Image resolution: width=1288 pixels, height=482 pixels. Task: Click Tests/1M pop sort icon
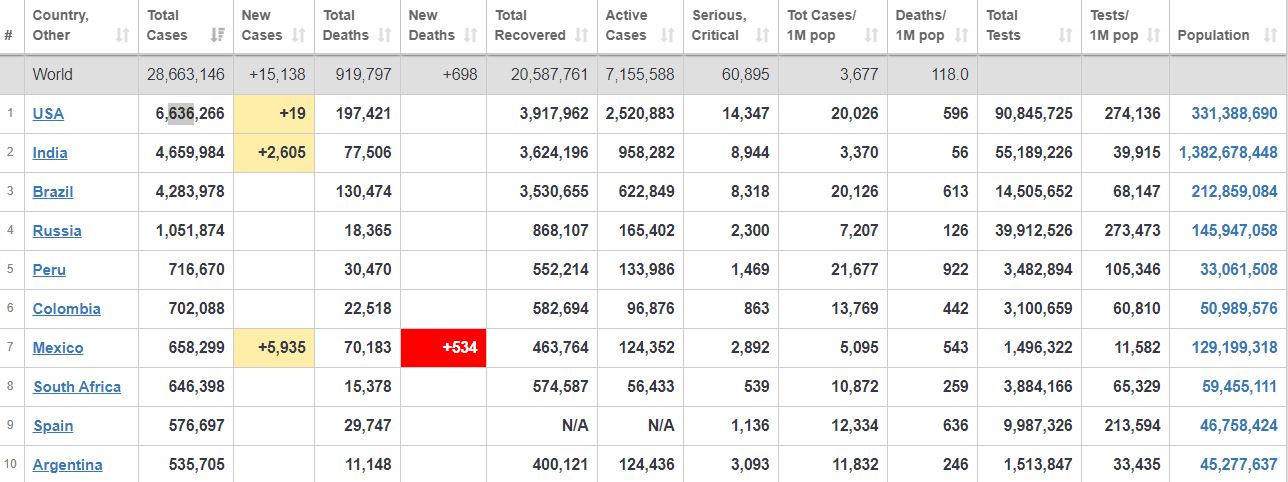(1153, 35)
